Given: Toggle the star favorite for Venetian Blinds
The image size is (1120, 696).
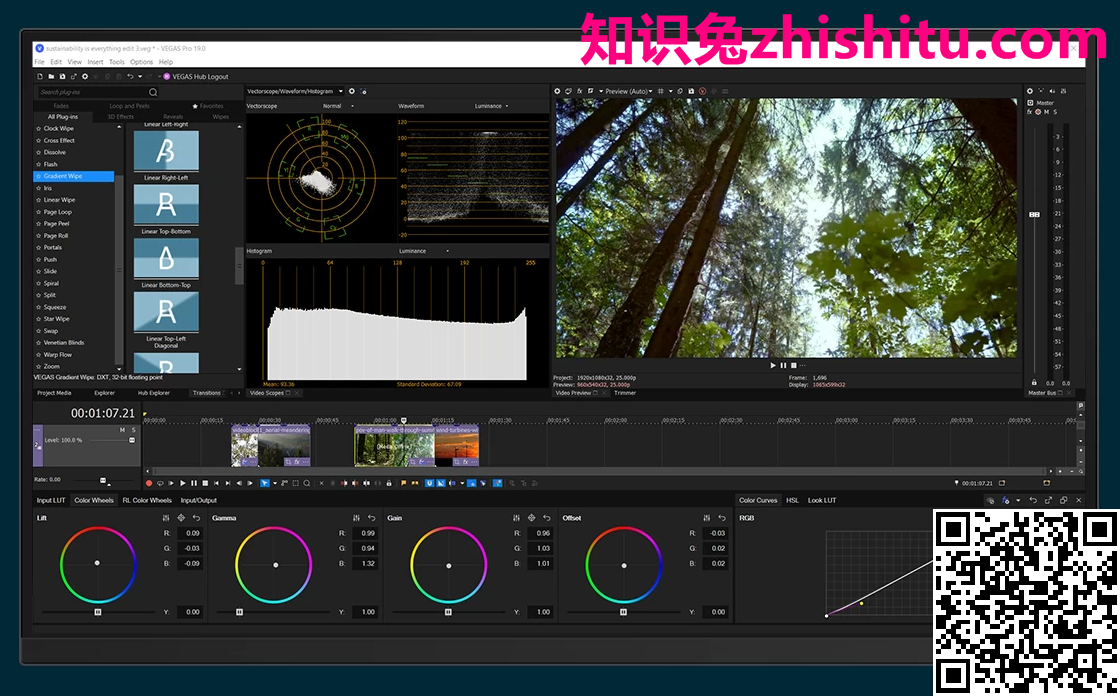Looking at the screenshot, I should coord(39,343).
